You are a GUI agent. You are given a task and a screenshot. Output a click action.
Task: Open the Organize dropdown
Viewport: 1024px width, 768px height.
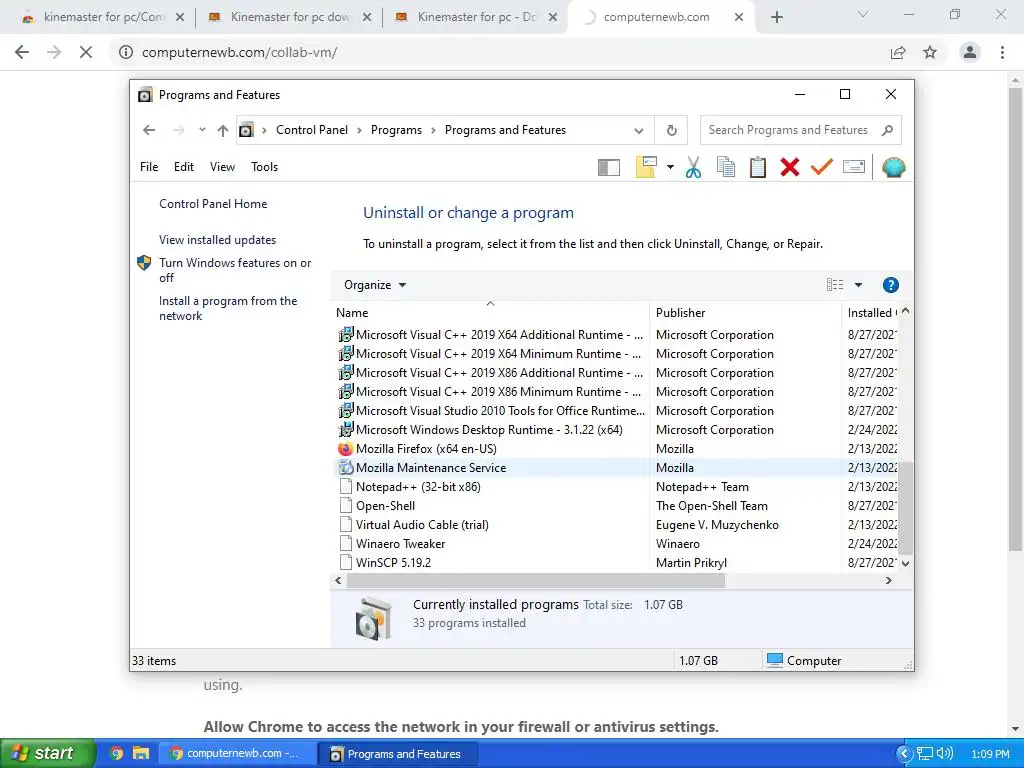(375, 285)
